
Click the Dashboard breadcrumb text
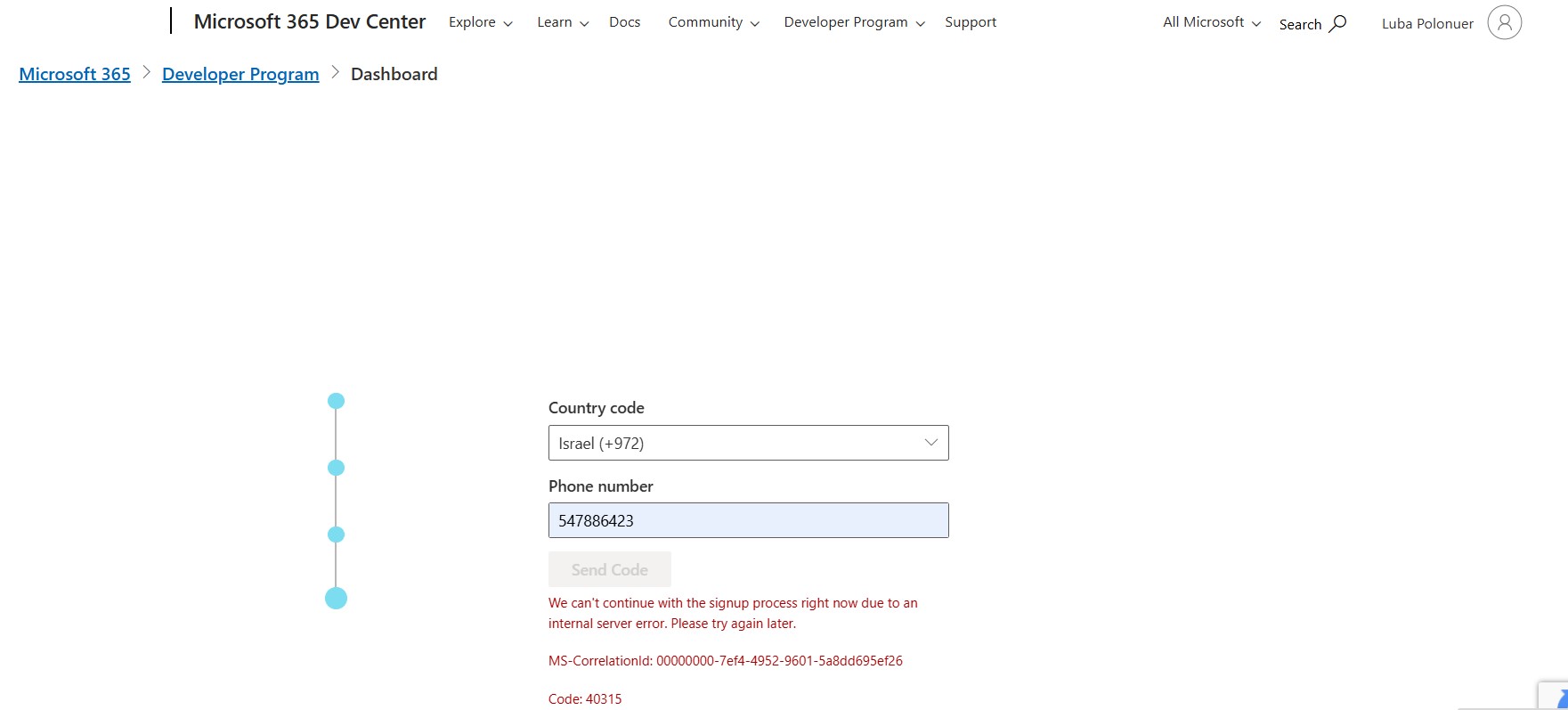pyautogui.click(x=394, y=74)
